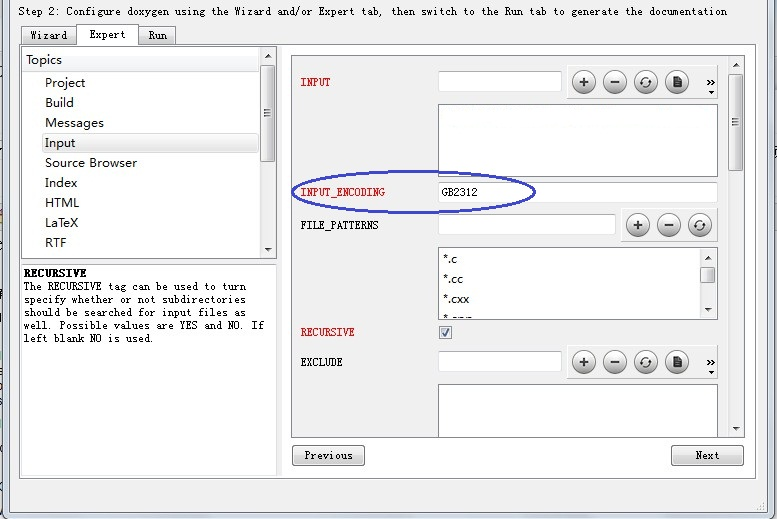Expand the INPUT row toolbar overflow chevron

coord(711,84)
